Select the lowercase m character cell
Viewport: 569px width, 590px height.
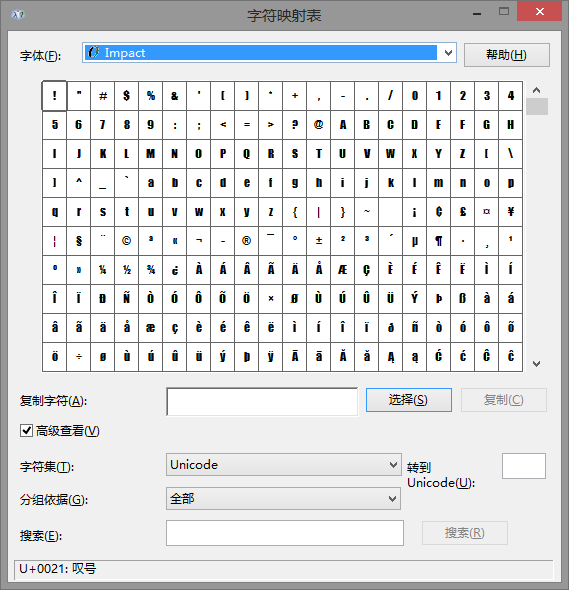[x=439, y=182]
